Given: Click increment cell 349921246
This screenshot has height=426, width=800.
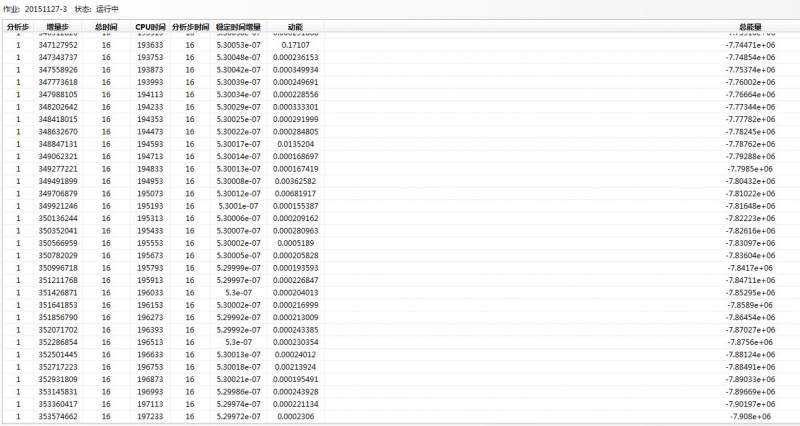Looking at the screenshot, I should [58, 206].
